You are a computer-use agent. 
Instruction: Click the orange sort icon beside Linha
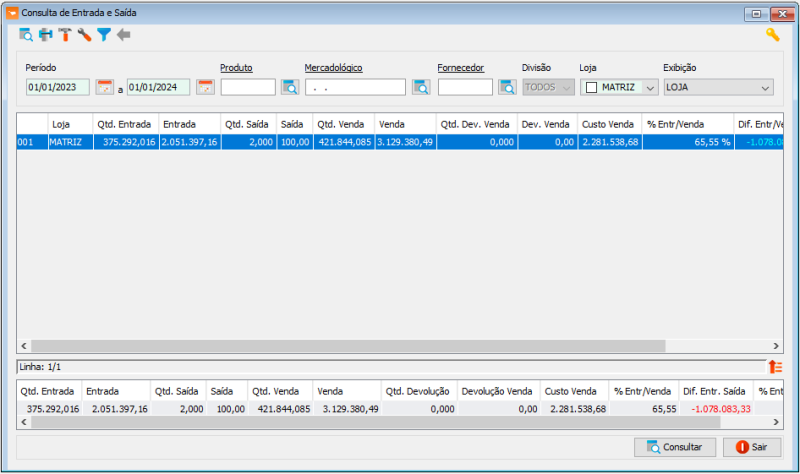pos(776,366)
